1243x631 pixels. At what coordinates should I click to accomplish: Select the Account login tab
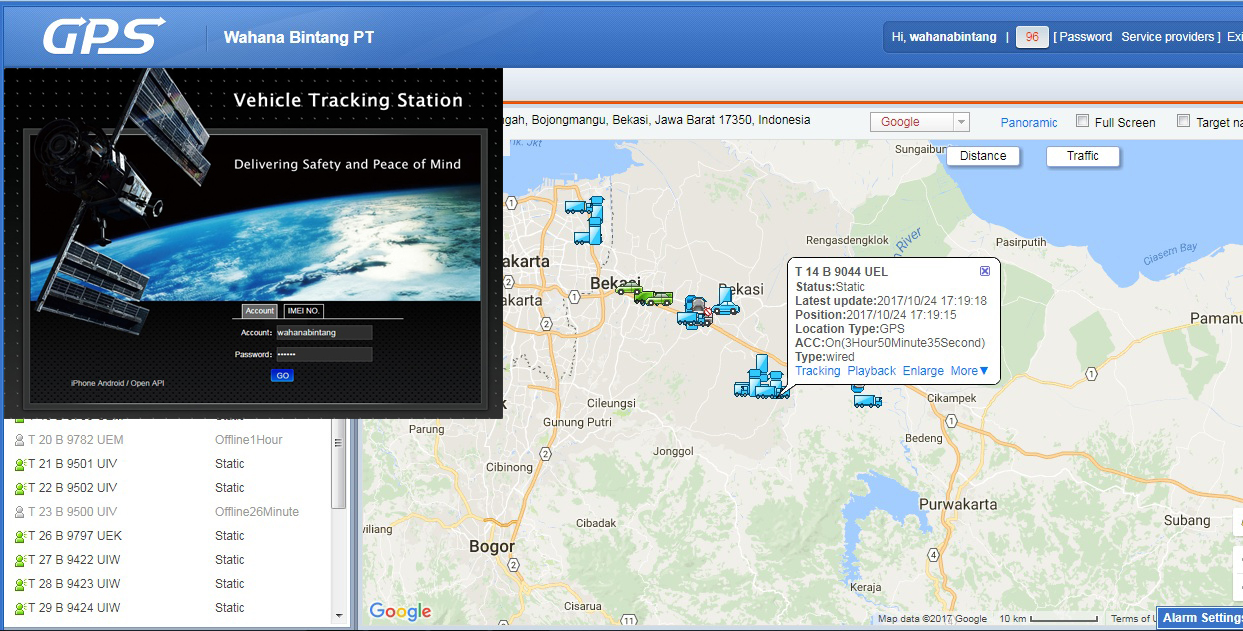coord(260,311)
